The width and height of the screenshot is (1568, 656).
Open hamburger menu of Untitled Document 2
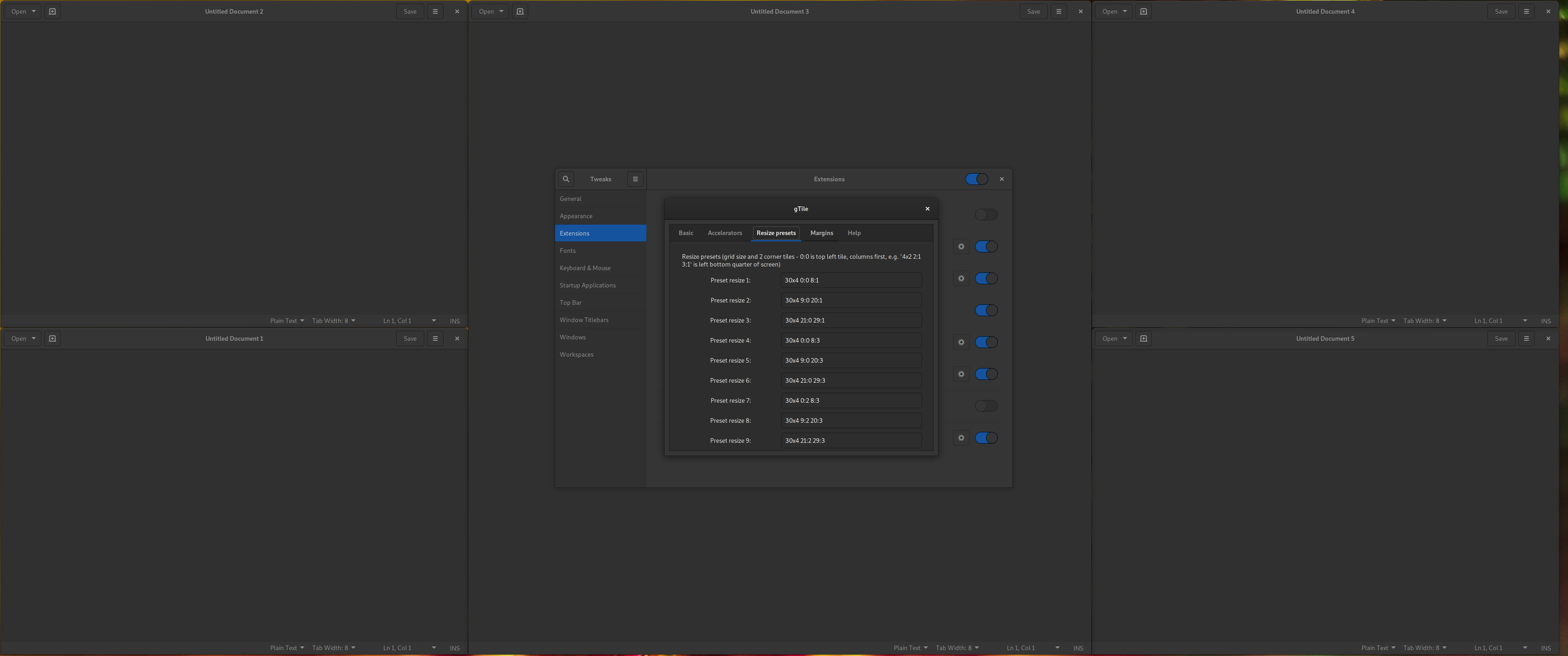pos(435,11)
